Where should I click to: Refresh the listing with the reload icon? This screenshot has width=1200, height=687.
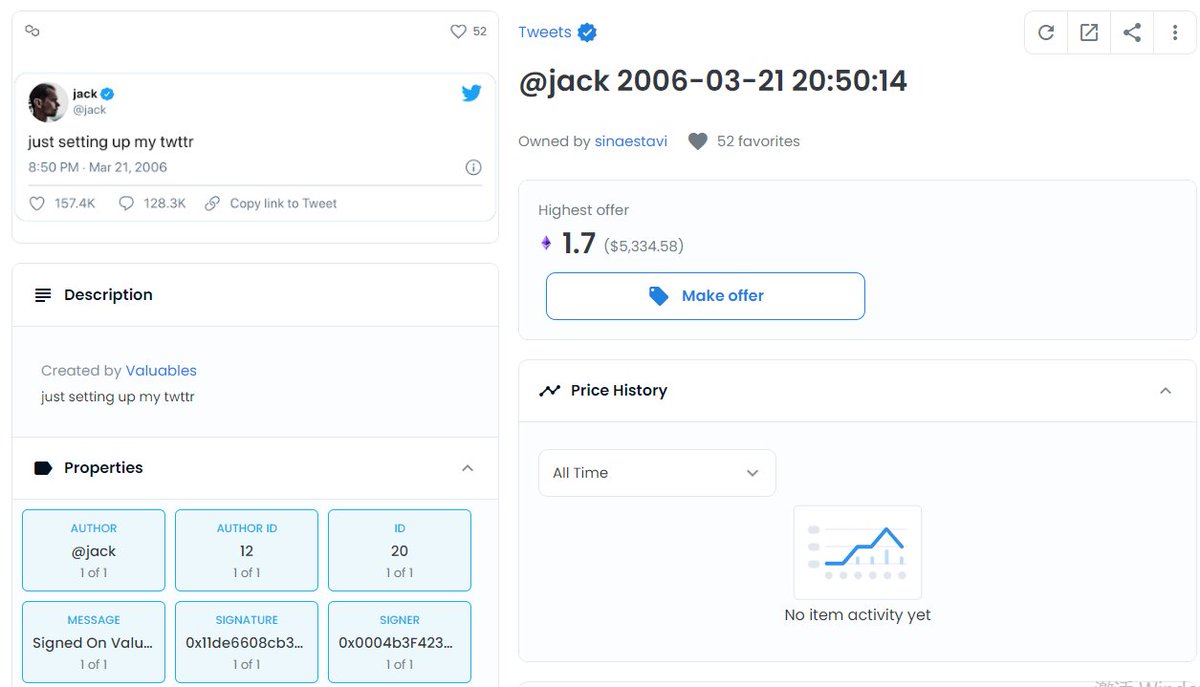1045,32
